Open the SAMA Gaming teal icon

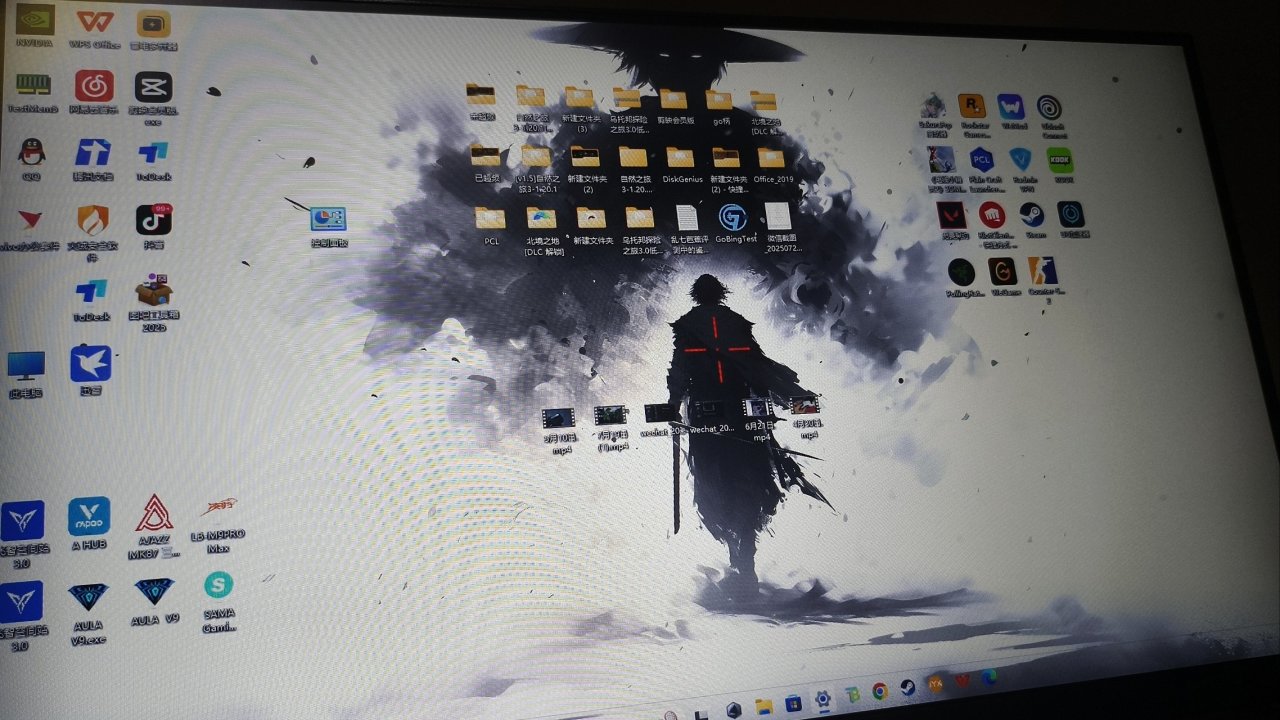[218, 585]
